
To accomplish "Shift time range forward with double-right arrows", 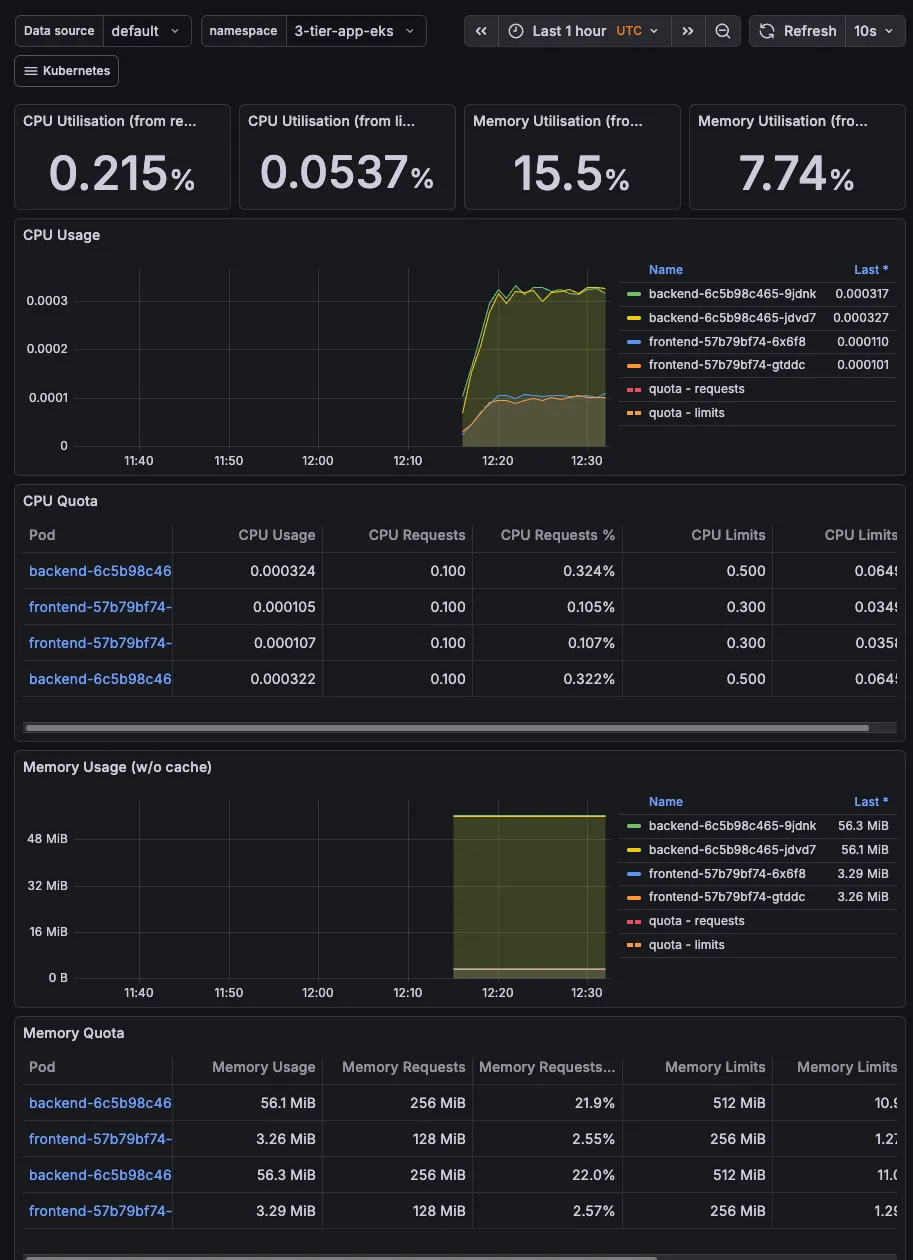I will (688, 31).
